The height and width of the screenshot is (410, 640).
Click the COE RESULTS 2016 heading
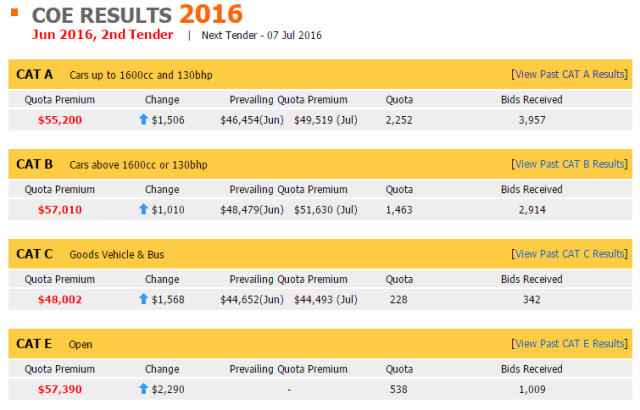[x=137, y=14]
